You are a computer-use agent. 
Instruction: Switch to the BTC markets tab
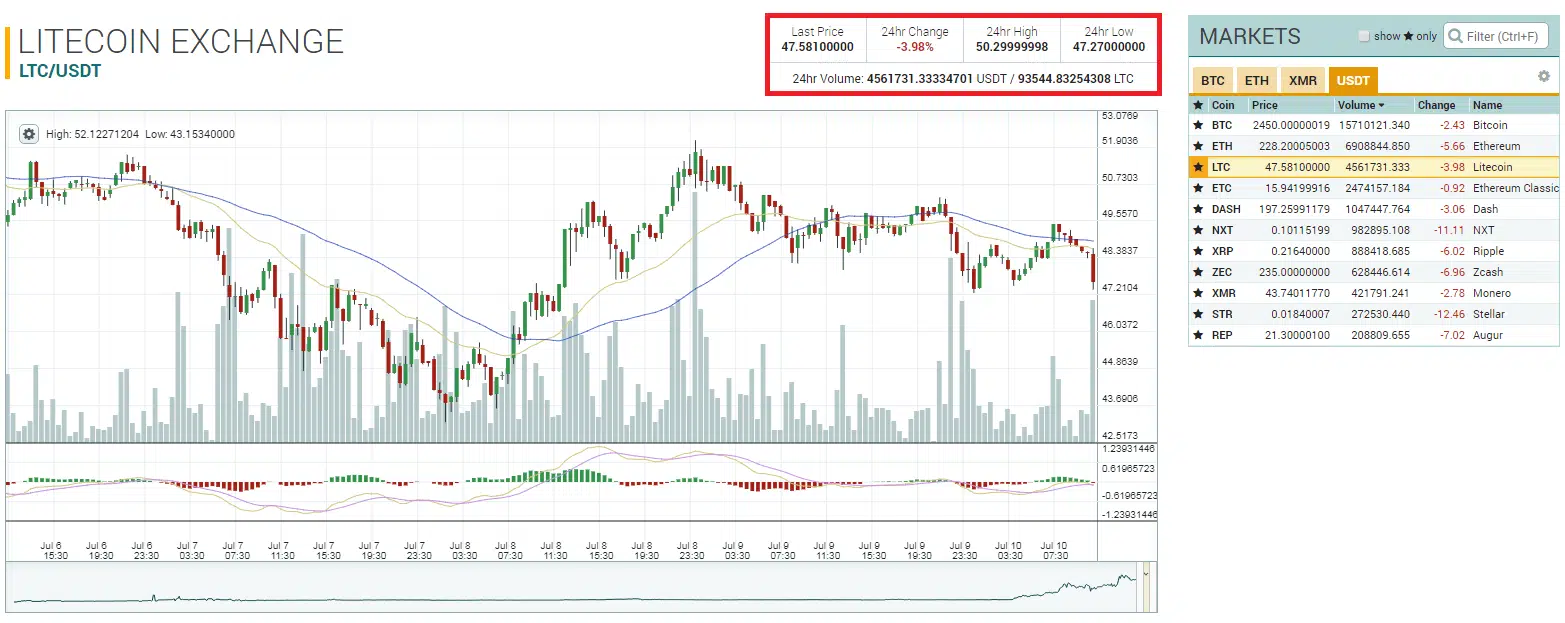point(1213,80)
